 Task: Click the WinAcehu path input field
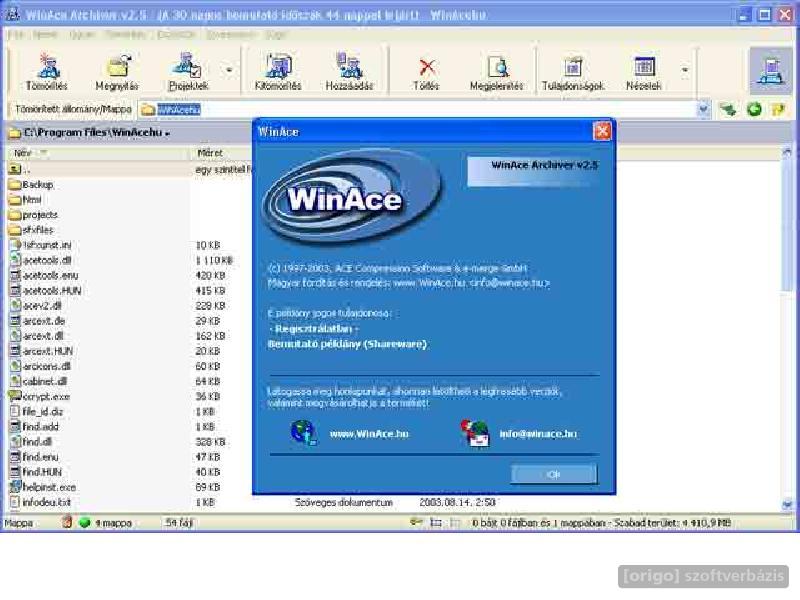(418, 109)
